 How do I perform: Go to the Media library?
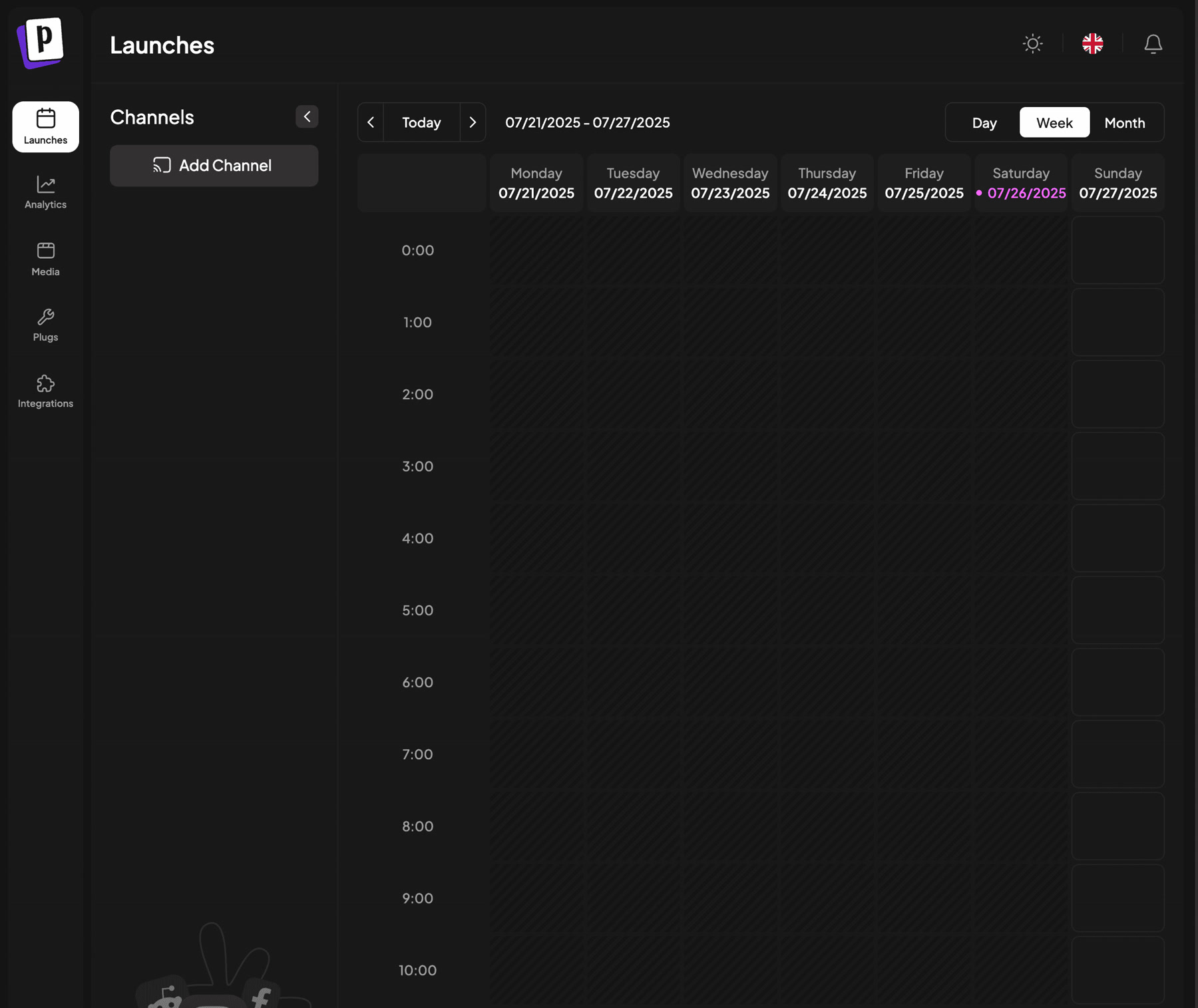45,259
